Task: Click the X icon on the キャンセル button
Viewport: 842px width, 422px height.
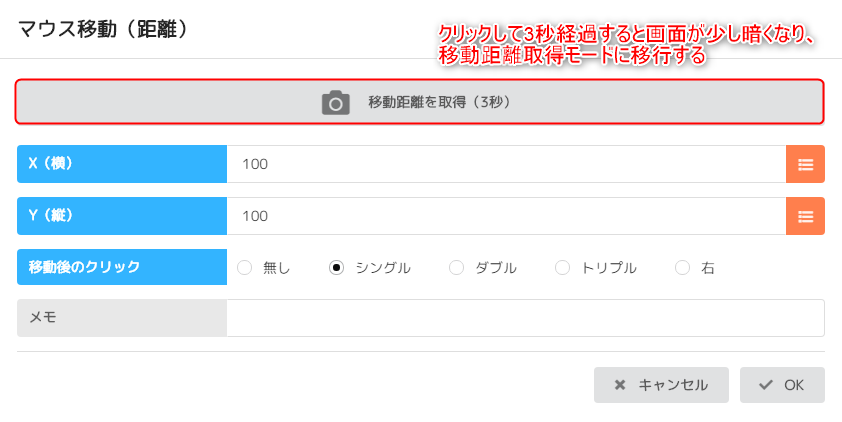Action: point(620,385)
